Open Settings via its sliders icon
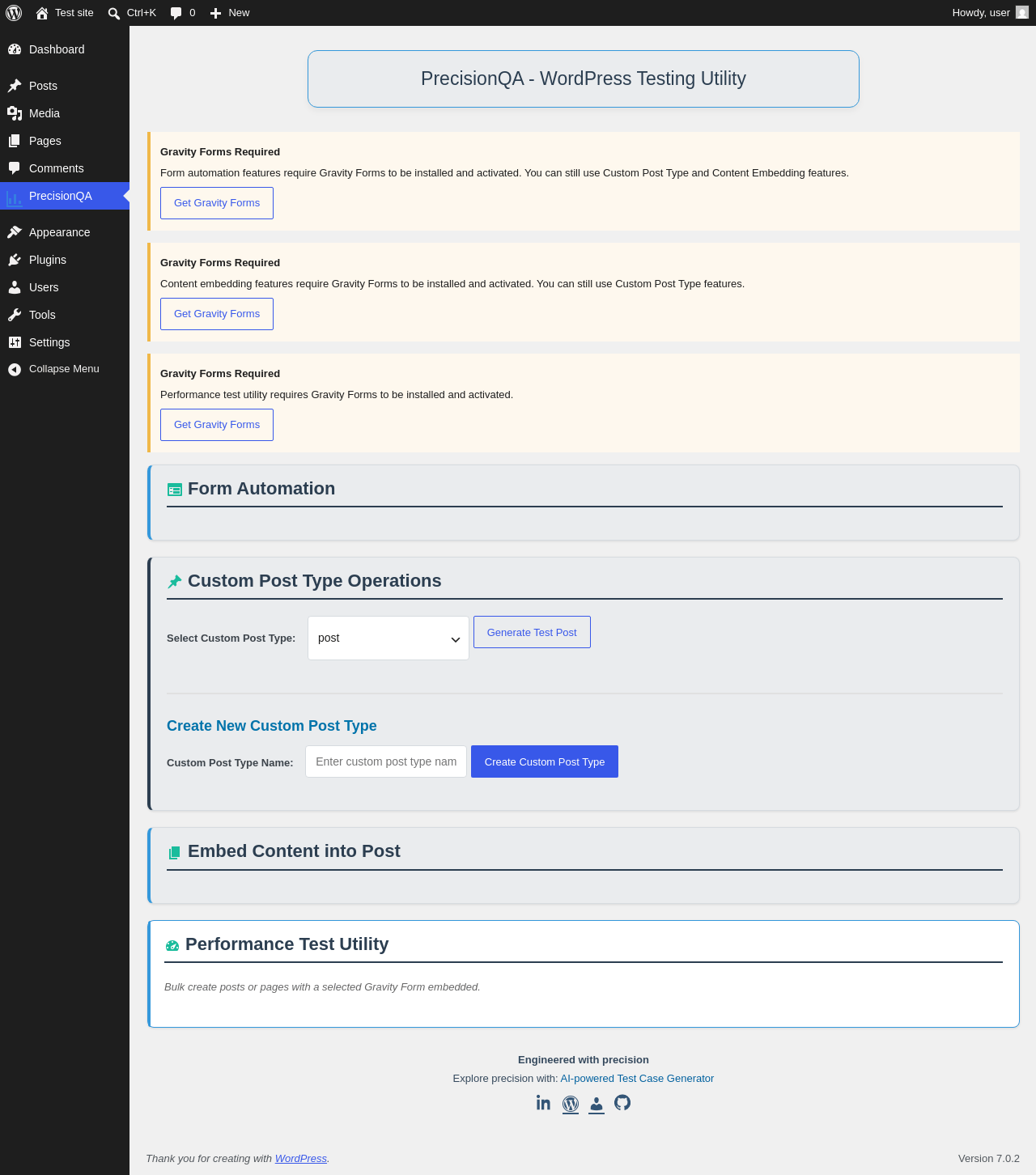The height and width of the screenshot is (1175, 1036). [x=15, y=342]
